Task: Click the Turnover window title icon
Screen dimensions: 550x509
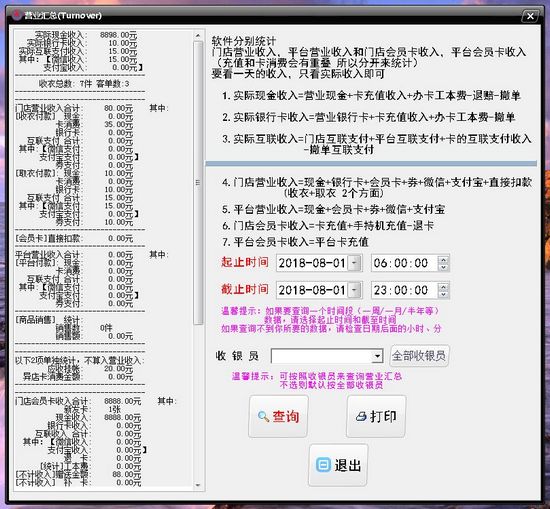Action: point(16,15)
